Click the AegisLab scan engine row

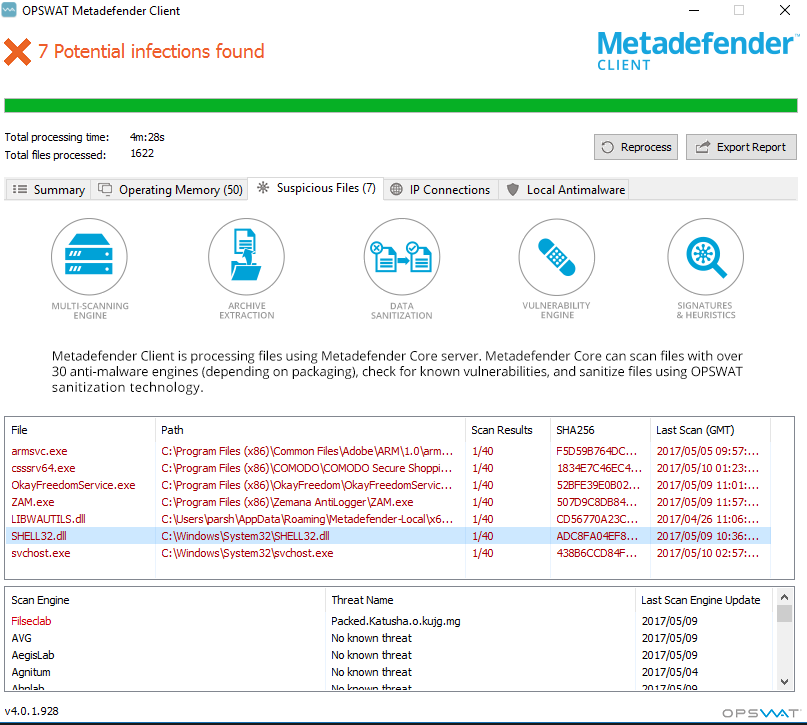390,655
